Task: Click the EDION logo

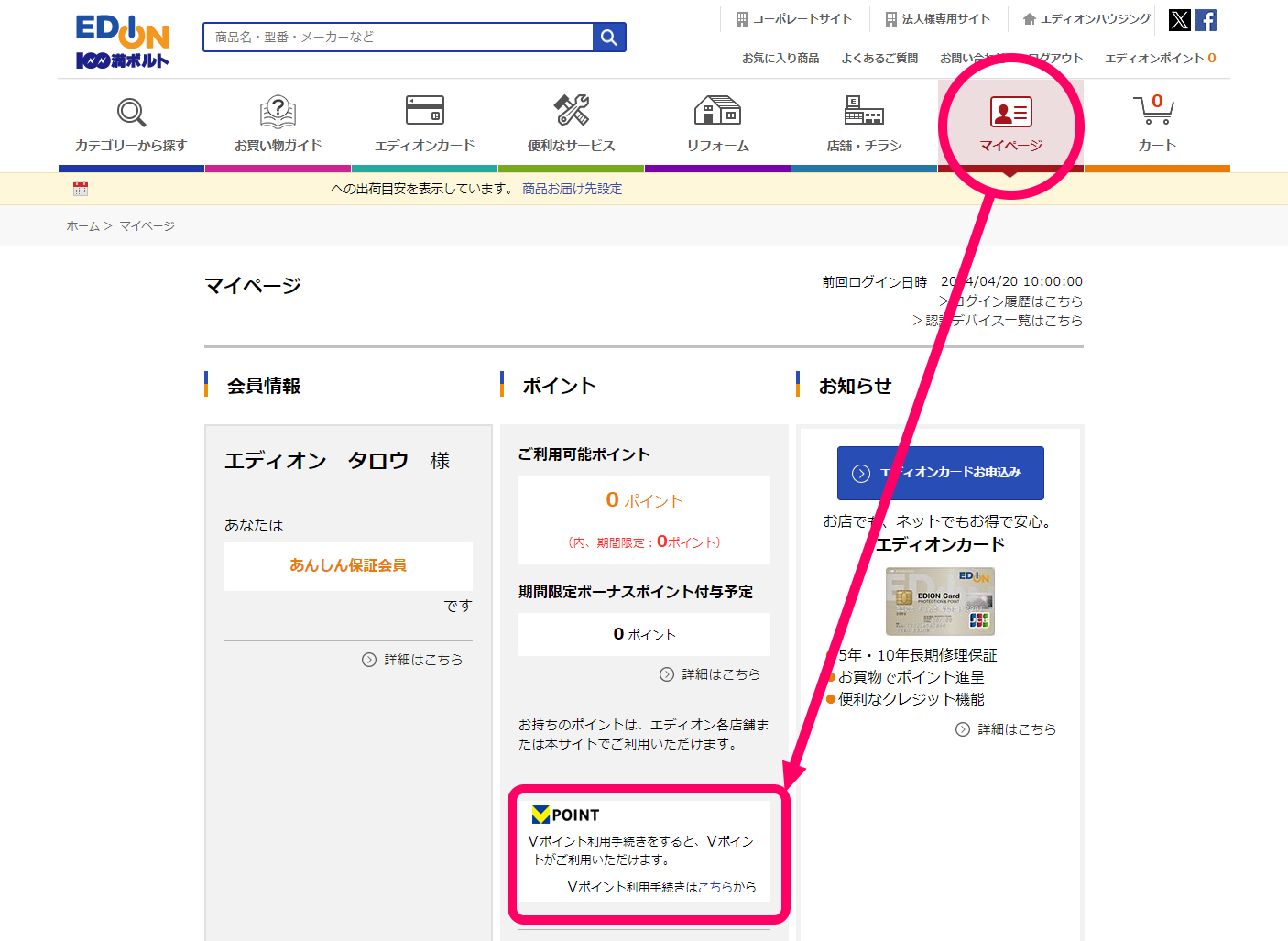Action: 123,42
